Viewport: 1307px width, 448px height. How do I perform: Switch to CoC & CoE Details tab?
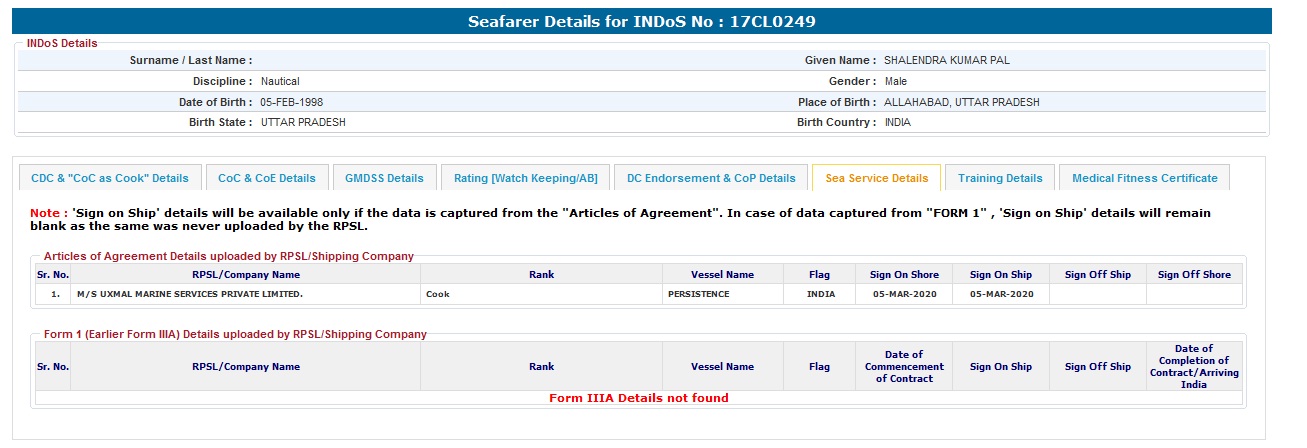pyautogui.click(x=266, y=178)
